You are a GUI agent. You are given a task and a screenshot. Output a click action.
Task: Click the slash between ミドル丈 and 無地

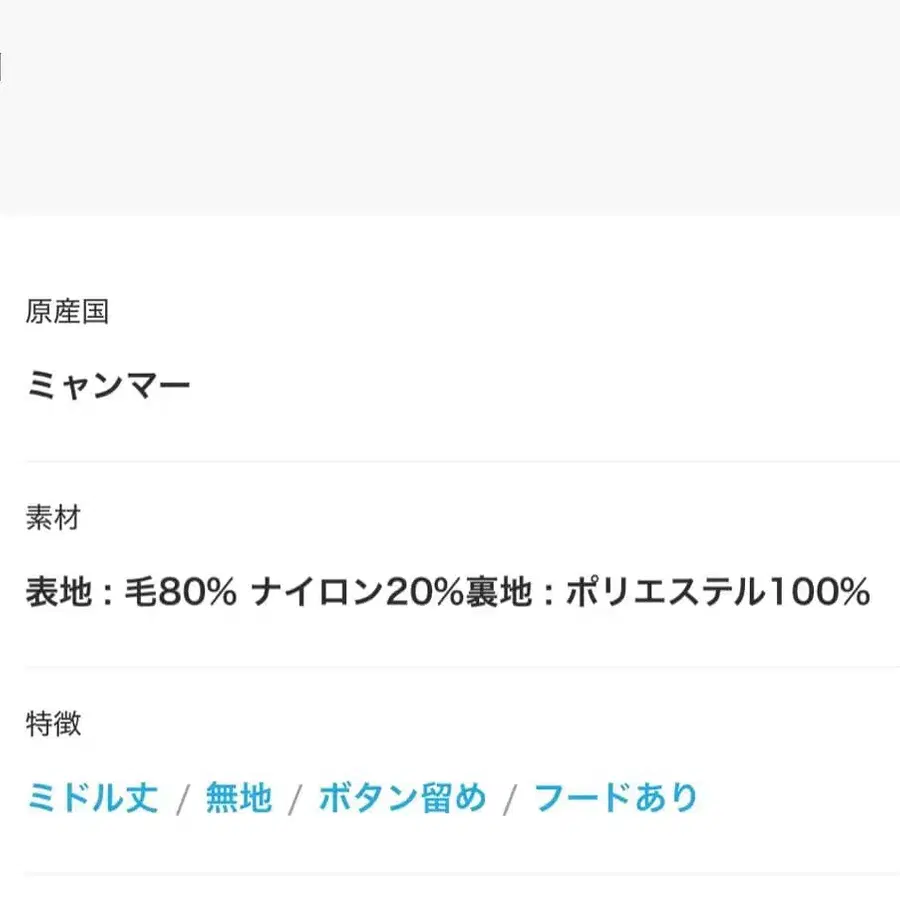pyautogui.click(x=182, y=799)
